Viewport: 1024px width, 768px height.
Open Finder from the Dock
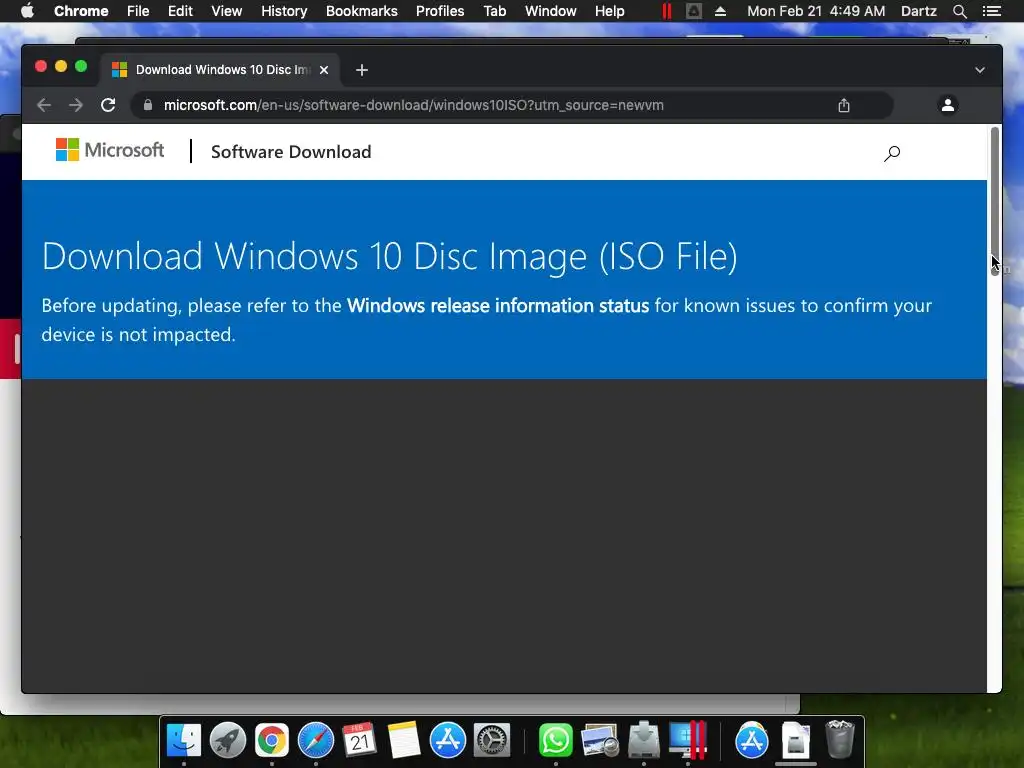pyautogui.click(x=184, y=740)
